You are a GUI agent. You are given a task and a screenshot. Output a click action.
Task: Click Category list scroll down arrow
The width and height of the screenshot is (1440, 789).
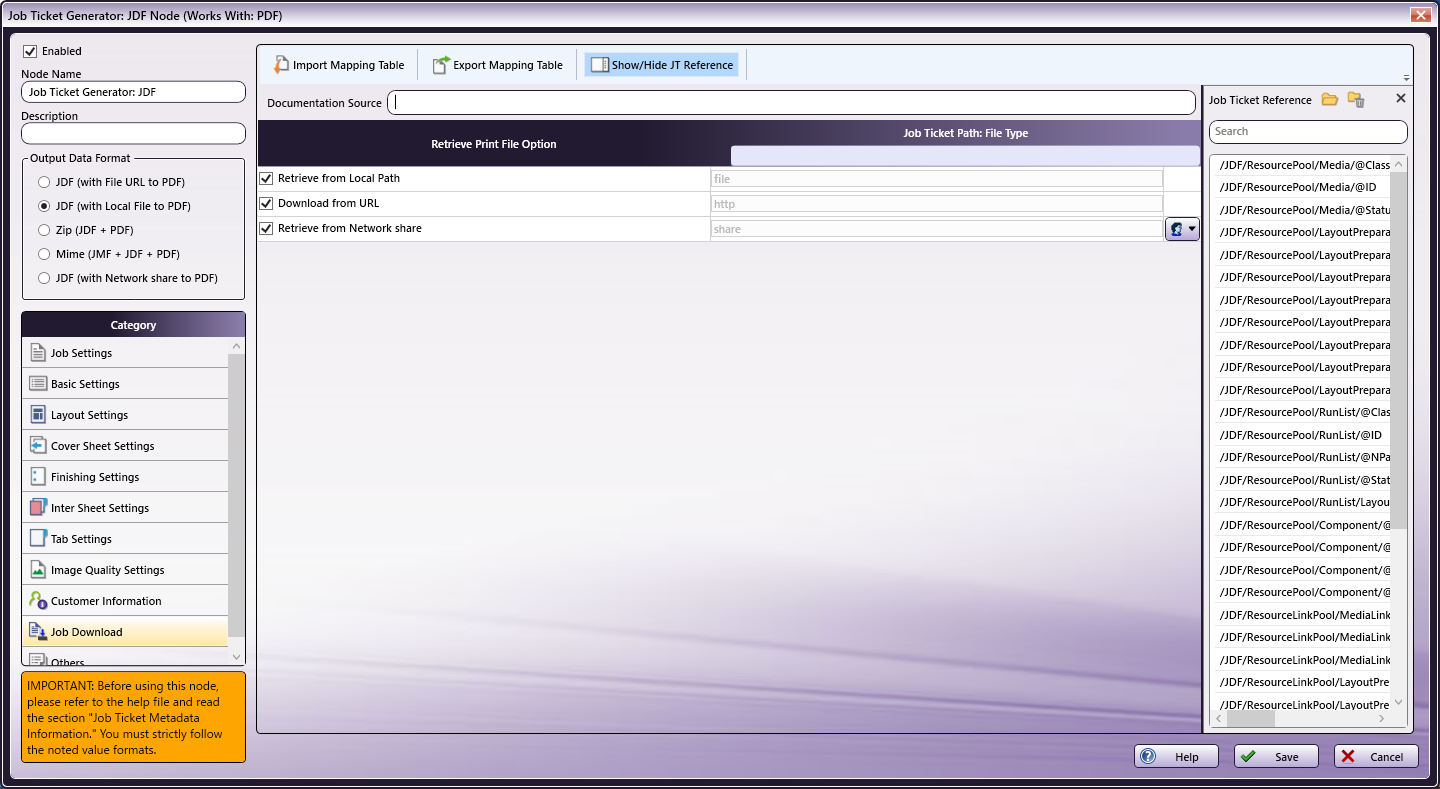237,657
